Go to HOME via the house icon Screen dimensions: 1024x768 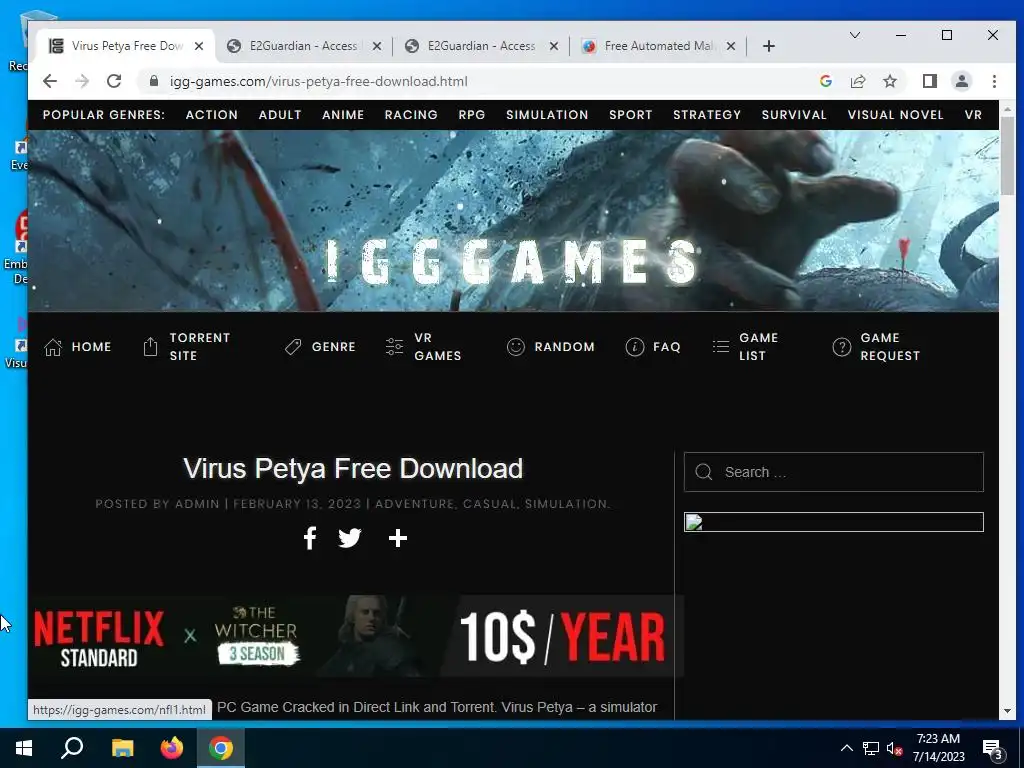tap(53, 347)
